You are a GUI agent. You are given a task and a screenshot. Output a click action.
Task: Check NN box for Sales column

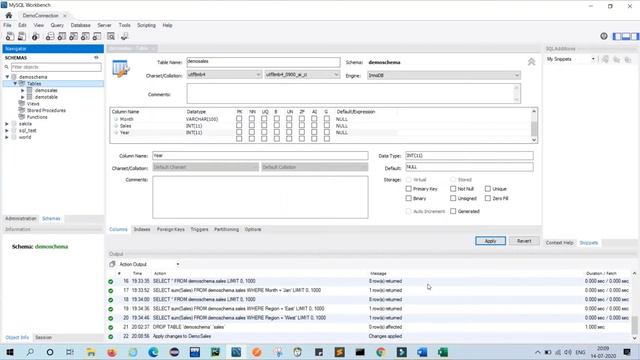(x=252, y=126)
